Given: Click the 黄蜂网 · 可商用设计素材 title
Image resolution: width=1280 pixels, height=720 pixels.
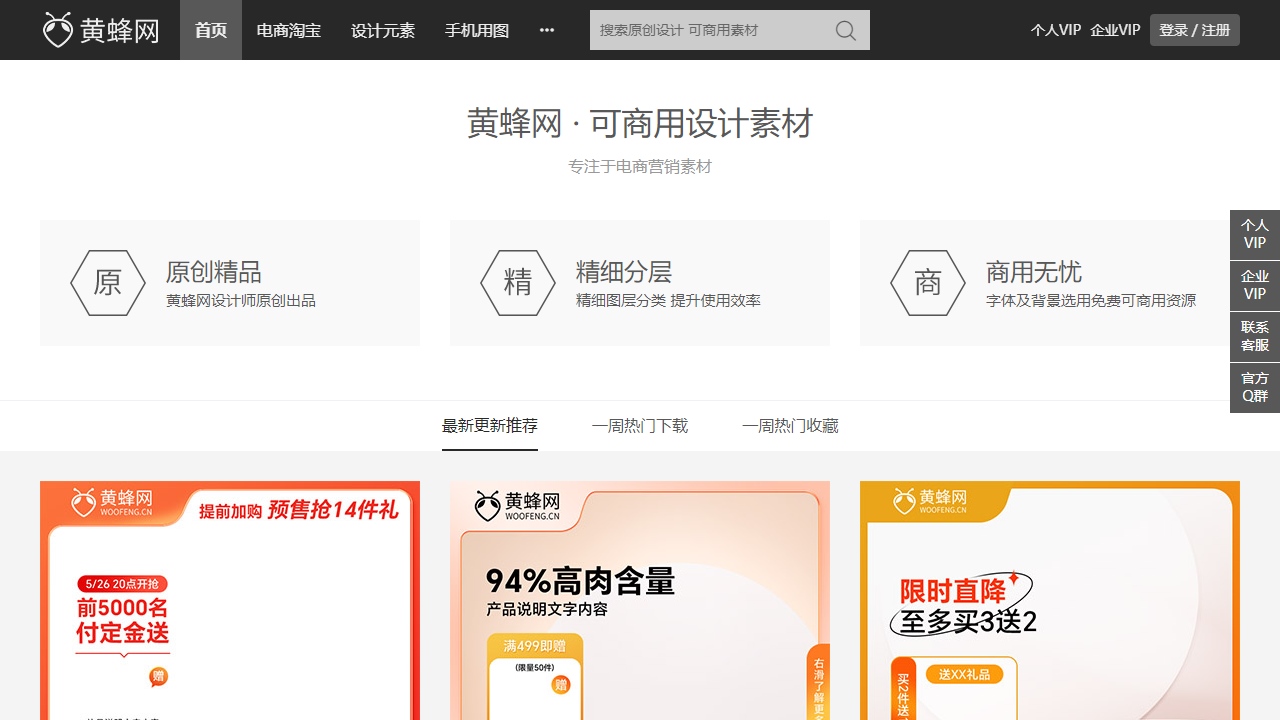Looking at the screenshot, I should 640,124.
